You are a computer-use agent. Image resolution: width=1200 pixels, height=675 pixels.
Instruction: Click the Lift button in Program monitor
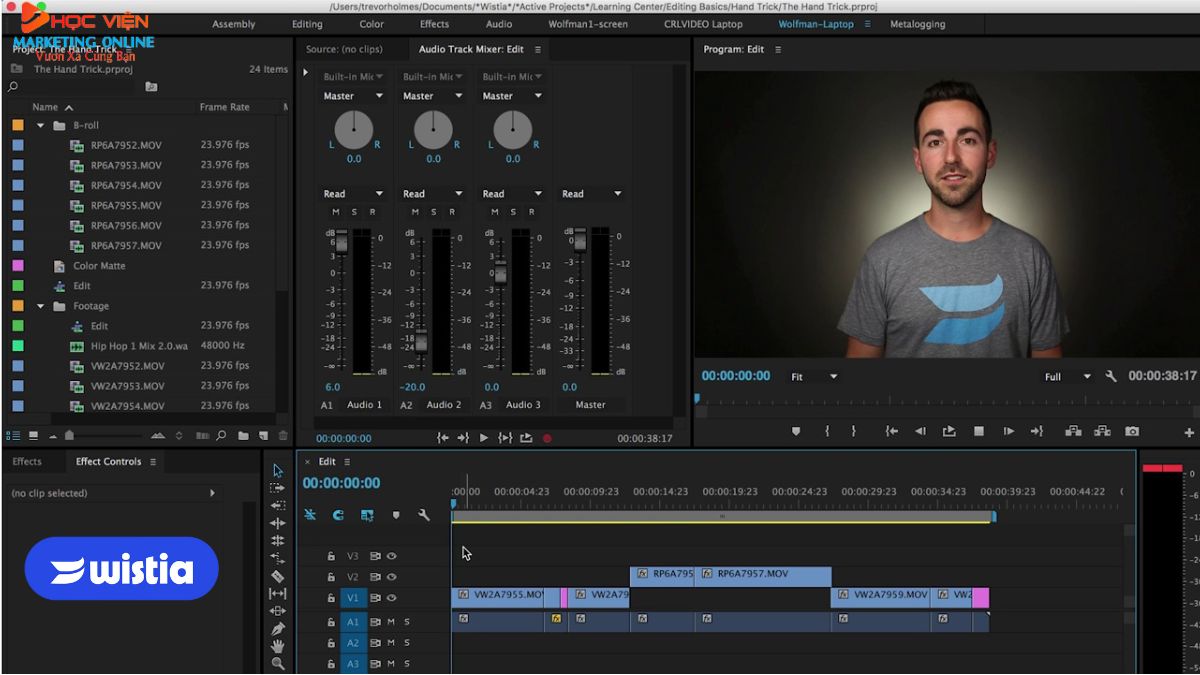tap(1073, 432)
